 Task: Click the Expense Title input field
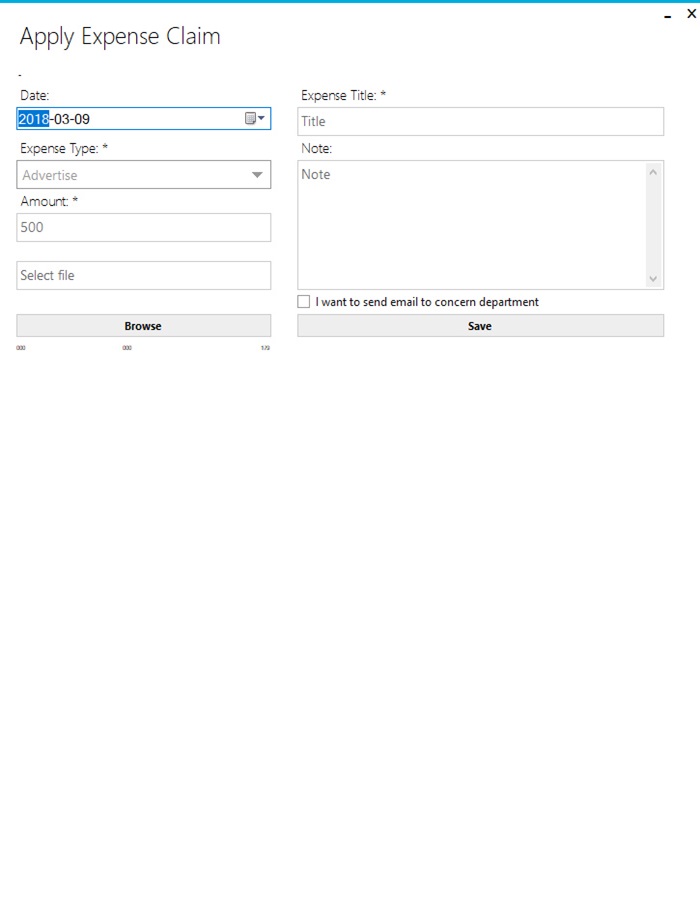point(480,121)
